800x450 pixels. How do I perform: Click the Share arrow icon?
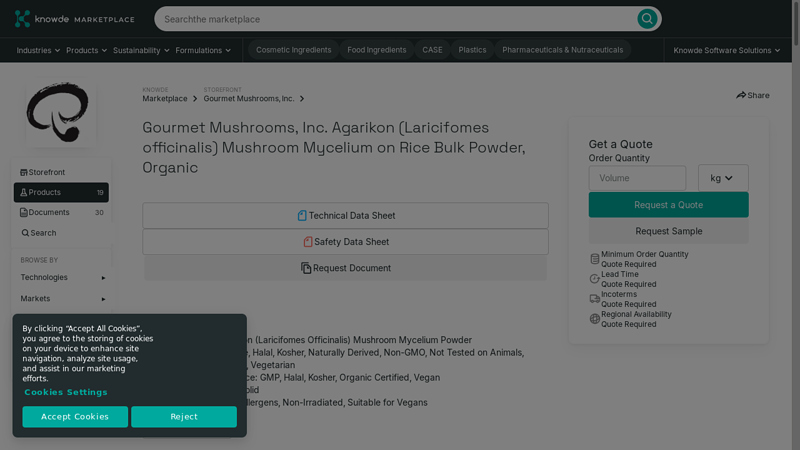pyautogui.click(x=741, y=96)
